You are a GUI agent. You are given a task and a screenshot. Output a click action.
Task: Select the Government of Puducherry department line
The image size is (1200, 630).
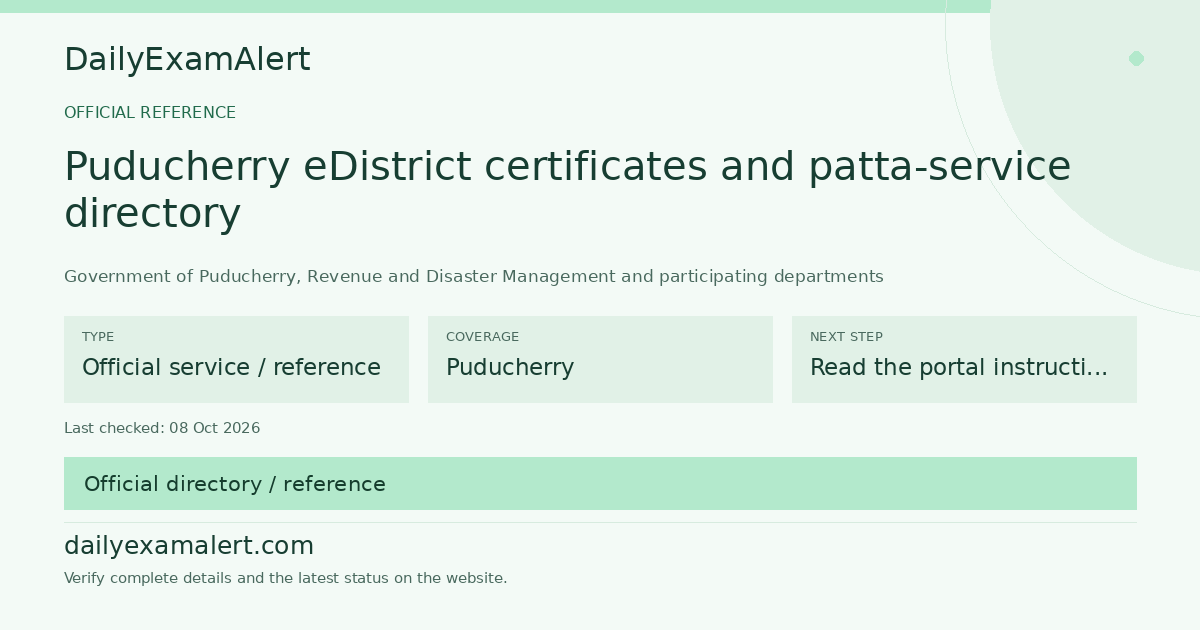click(474, 277)
